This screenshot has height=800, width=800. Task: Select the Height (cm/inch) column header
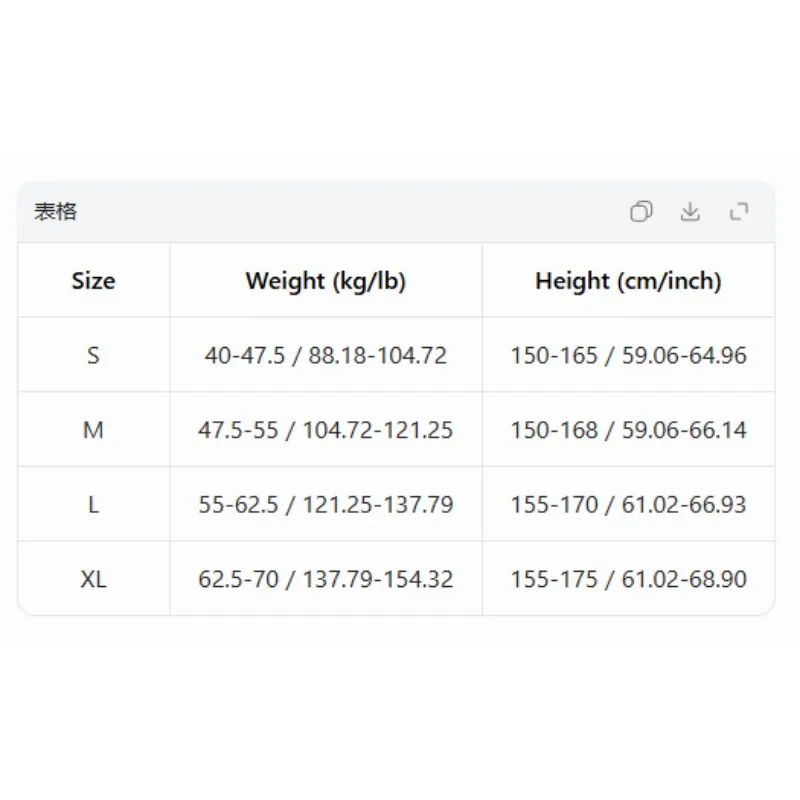[x=629, y=280]
